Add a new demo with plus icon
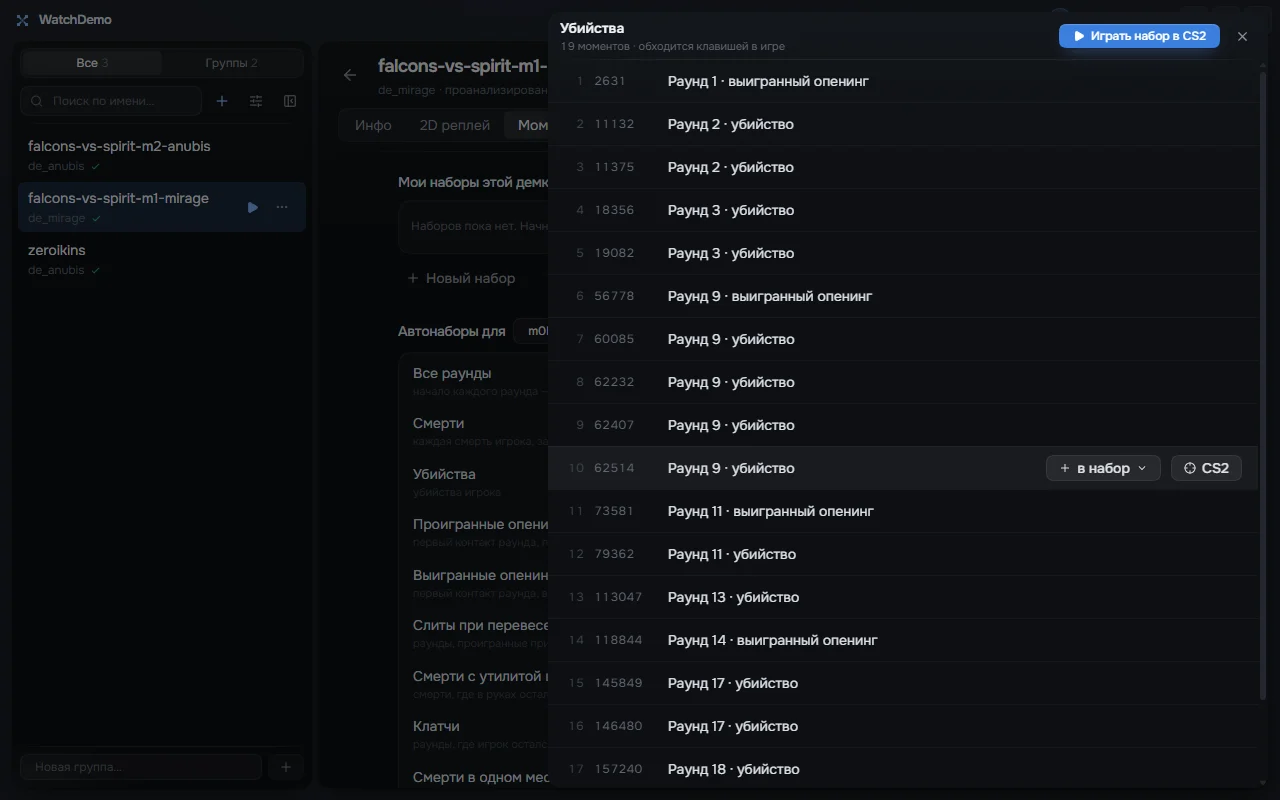 [222, 101]
